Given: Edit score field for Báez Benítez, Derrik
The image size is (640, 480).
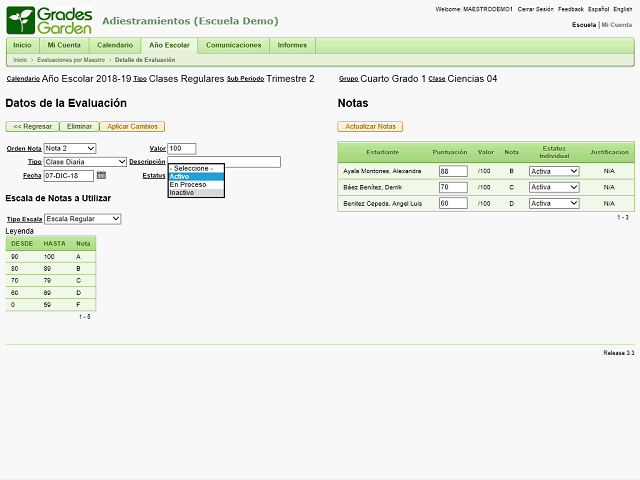Looking at the screenshot, I should coord(453,187).
